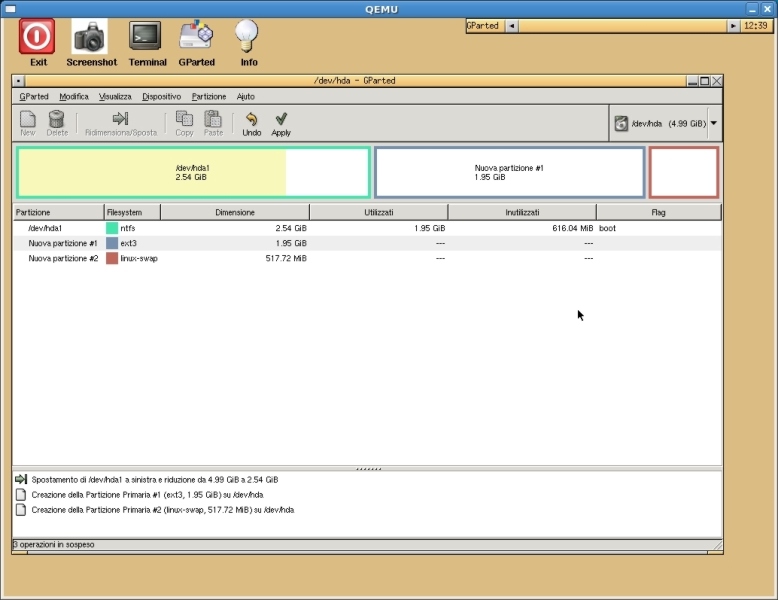Launch the Screenshot camera tool

click(x=89, y=37)
